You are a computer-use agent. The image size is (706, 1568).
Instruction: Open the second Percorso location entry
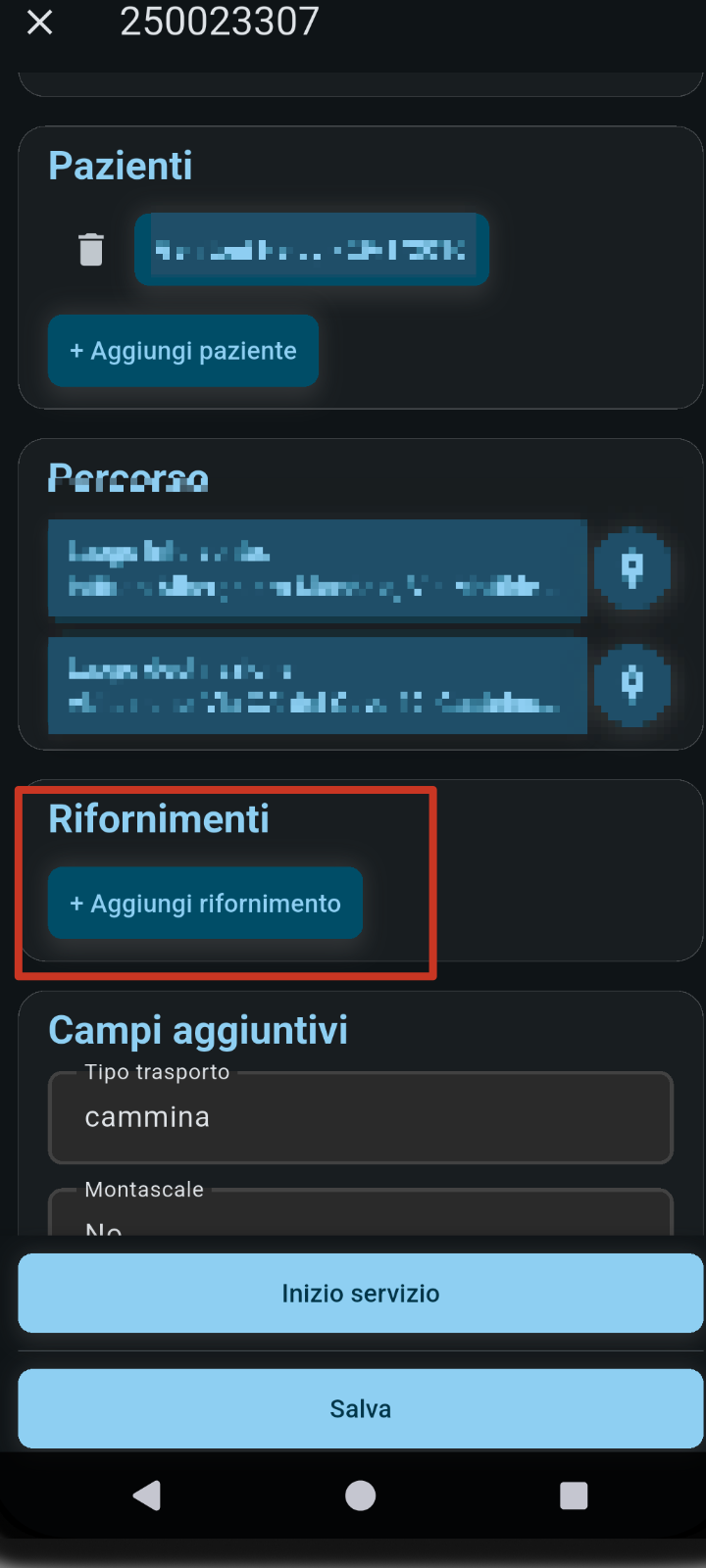point(318,685)
